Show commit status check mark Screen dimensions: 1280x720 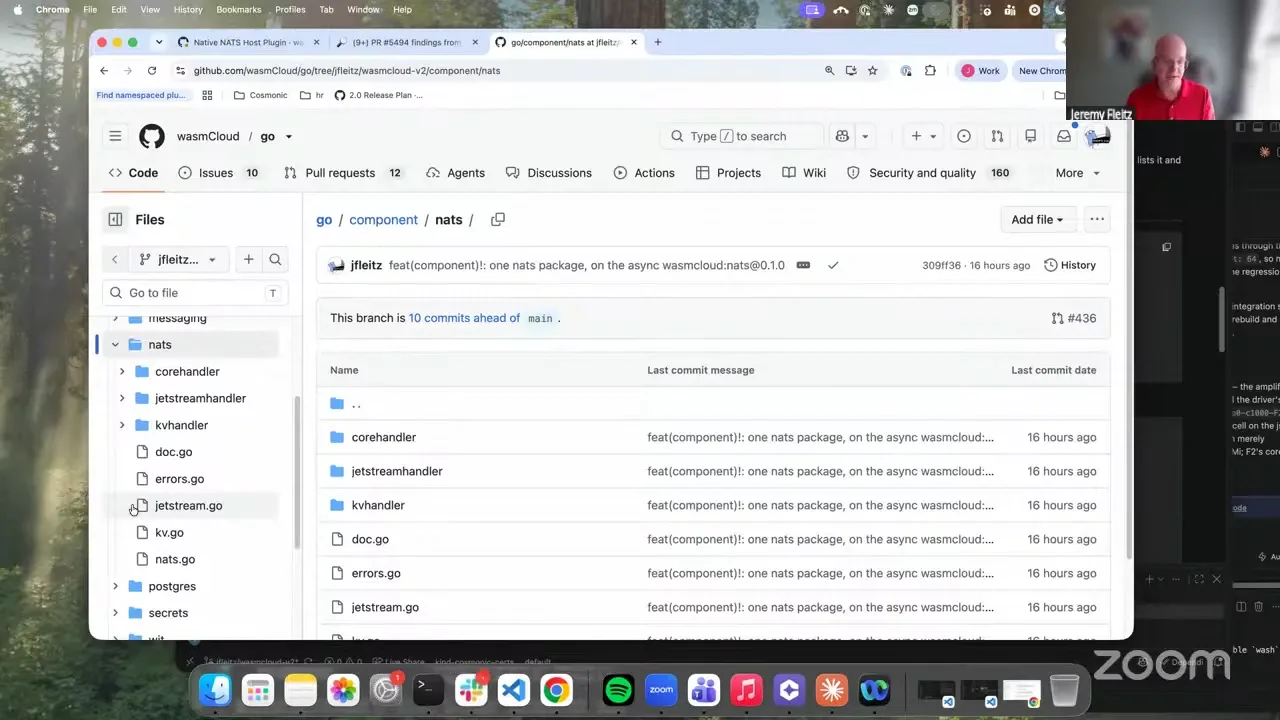coord(833,265)
